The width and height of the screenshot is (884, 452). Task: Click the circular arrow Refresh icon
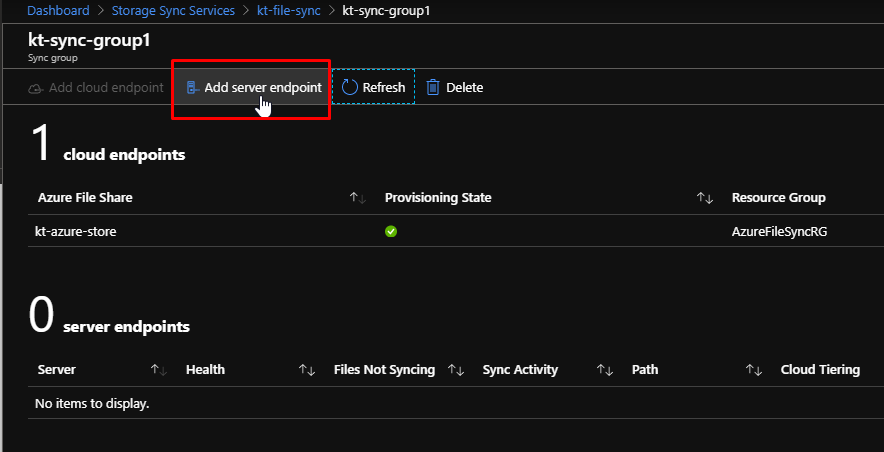coord(350,87)
